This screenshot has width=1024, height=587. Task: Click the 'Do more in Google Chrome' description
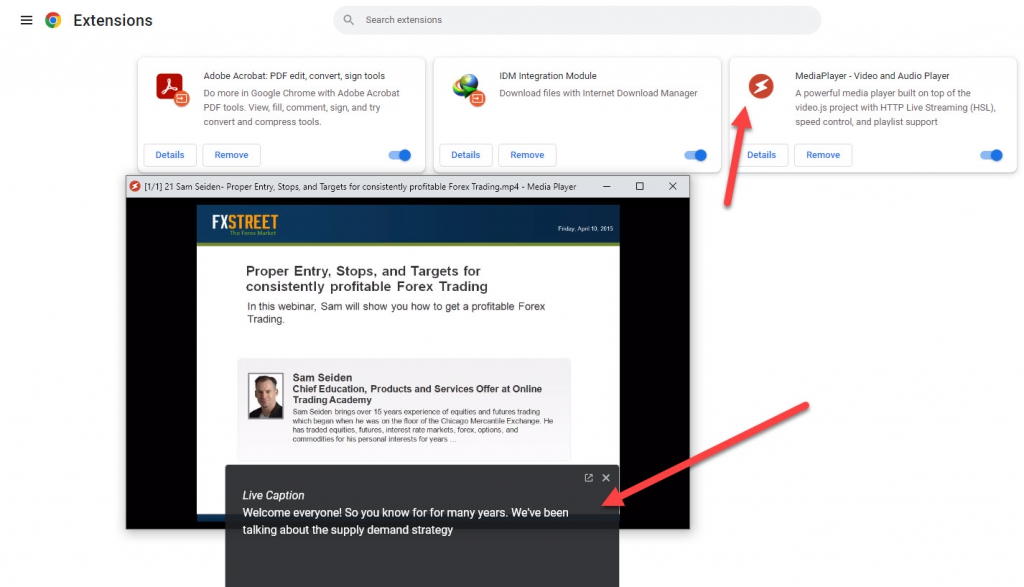point(301,108)
